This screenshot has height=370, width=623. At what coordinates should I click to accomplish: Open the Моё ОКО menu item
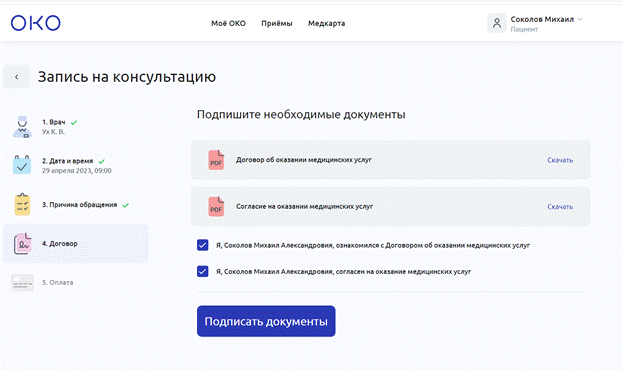click(228, 23)
